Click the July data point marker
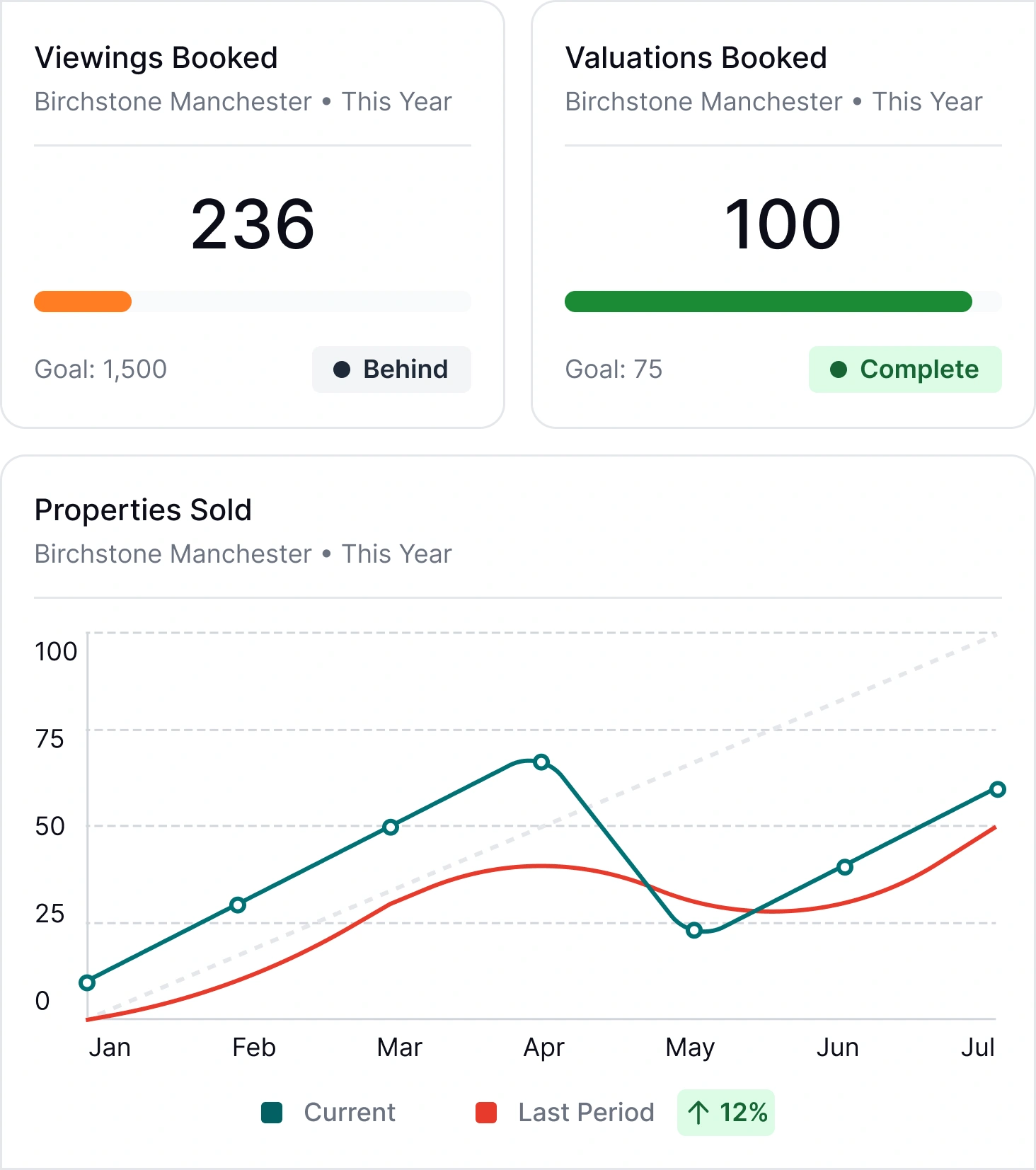The width and height of the screenshot is (1036, 1170). [x=998, y=788]
